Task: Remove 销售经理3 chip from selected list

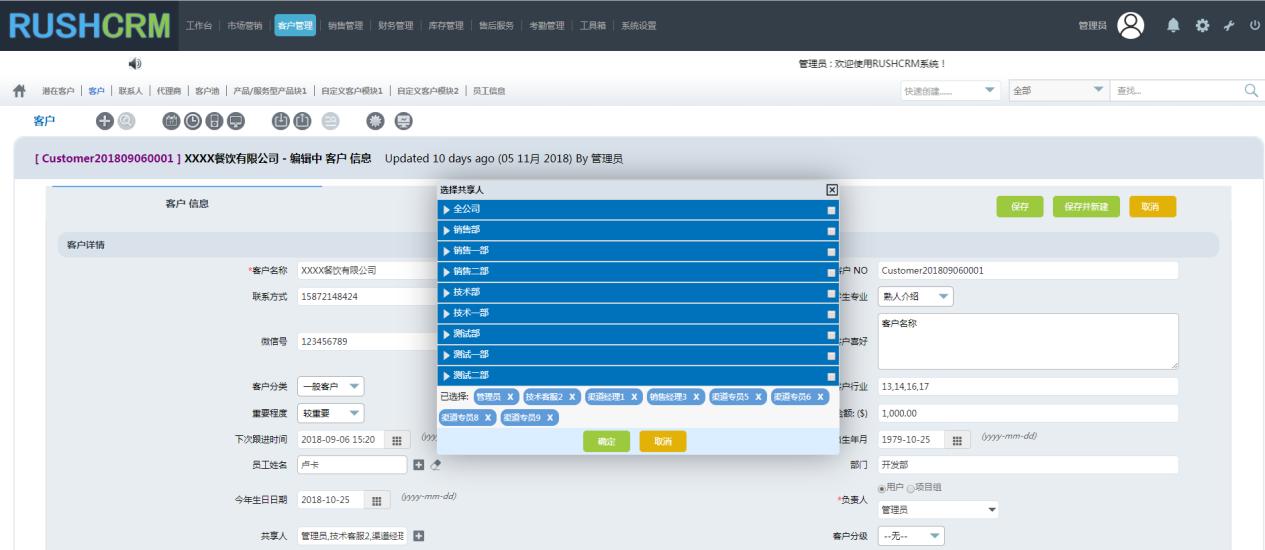Action: 697,397
